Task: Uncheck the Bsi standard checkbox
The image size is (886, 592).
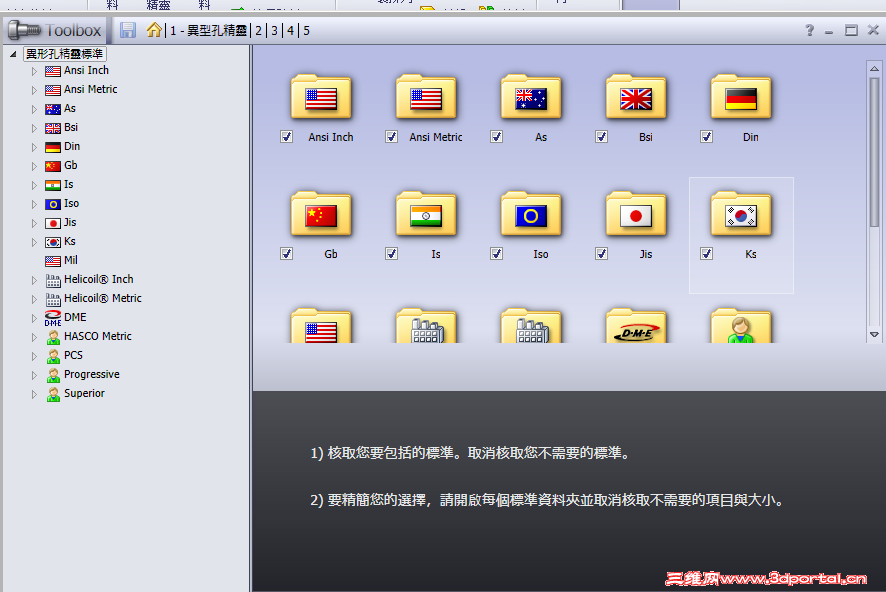Action: pyautogui.click(x=602, y=137)
